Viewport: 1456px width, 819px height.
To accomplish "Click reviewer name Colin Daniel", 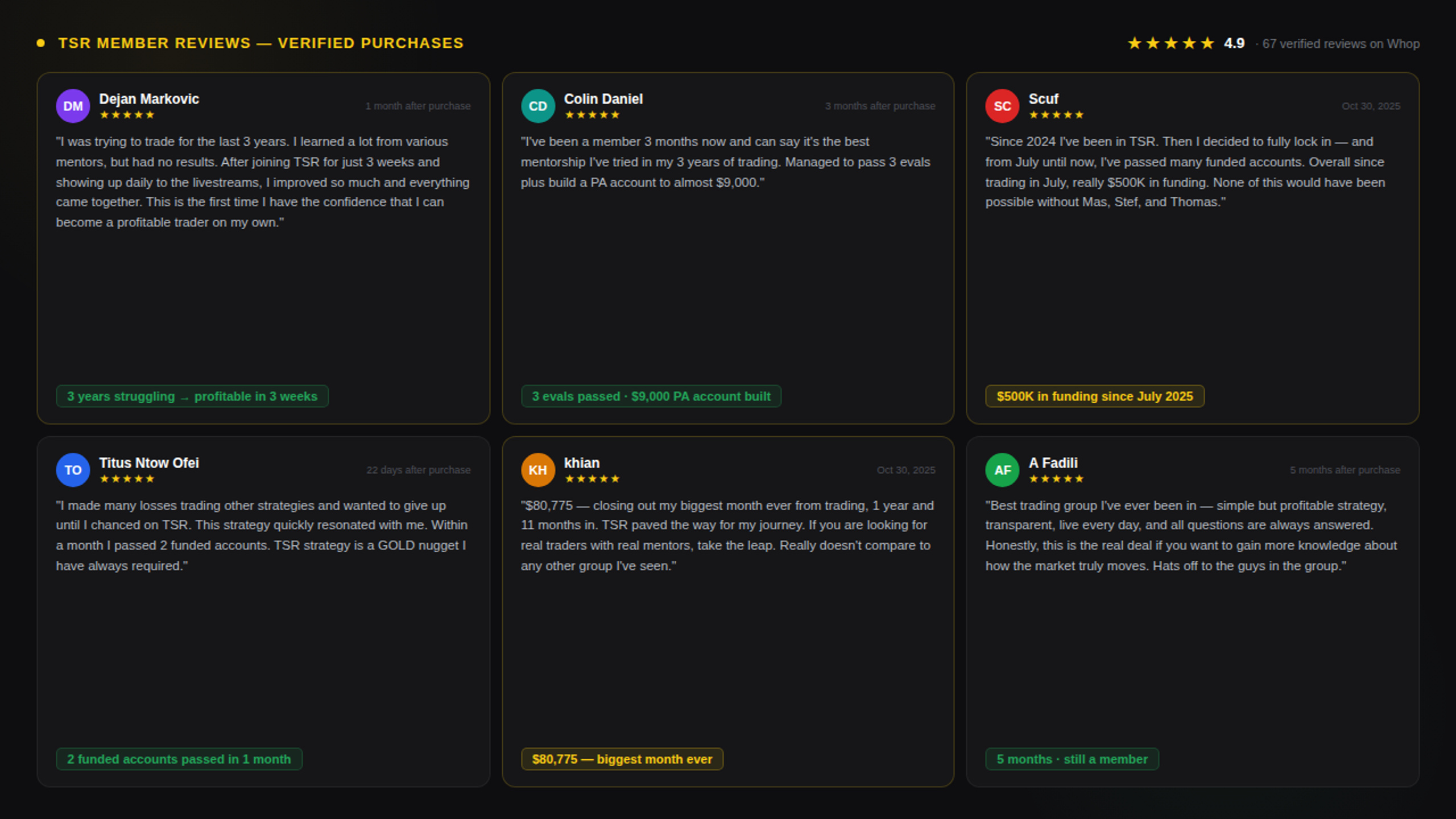I will coord(603,99).
